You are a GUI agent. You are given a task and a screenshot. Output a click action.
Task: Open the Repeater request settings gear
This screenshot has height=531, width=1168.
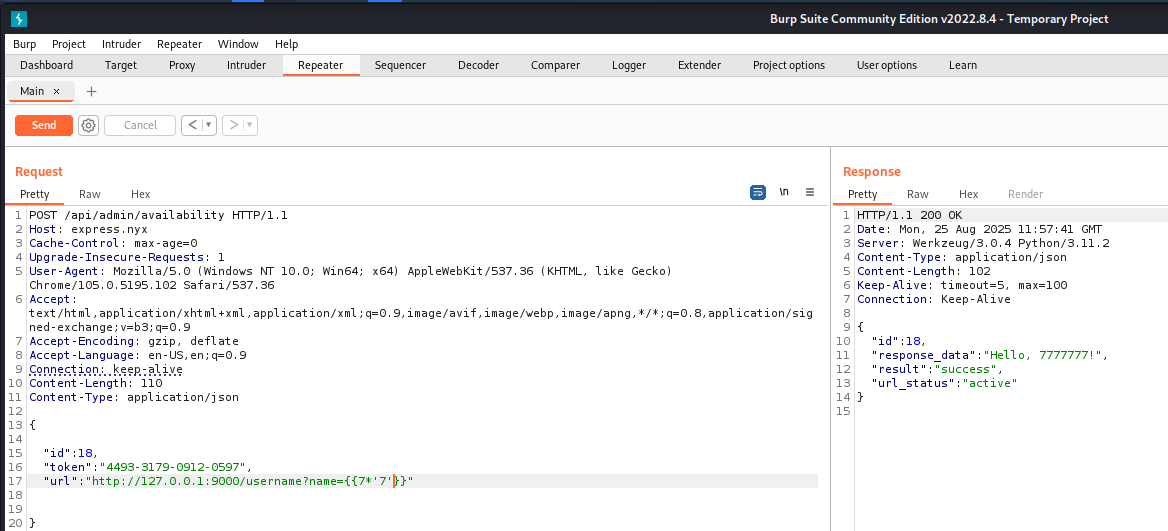tap(88, 125)
